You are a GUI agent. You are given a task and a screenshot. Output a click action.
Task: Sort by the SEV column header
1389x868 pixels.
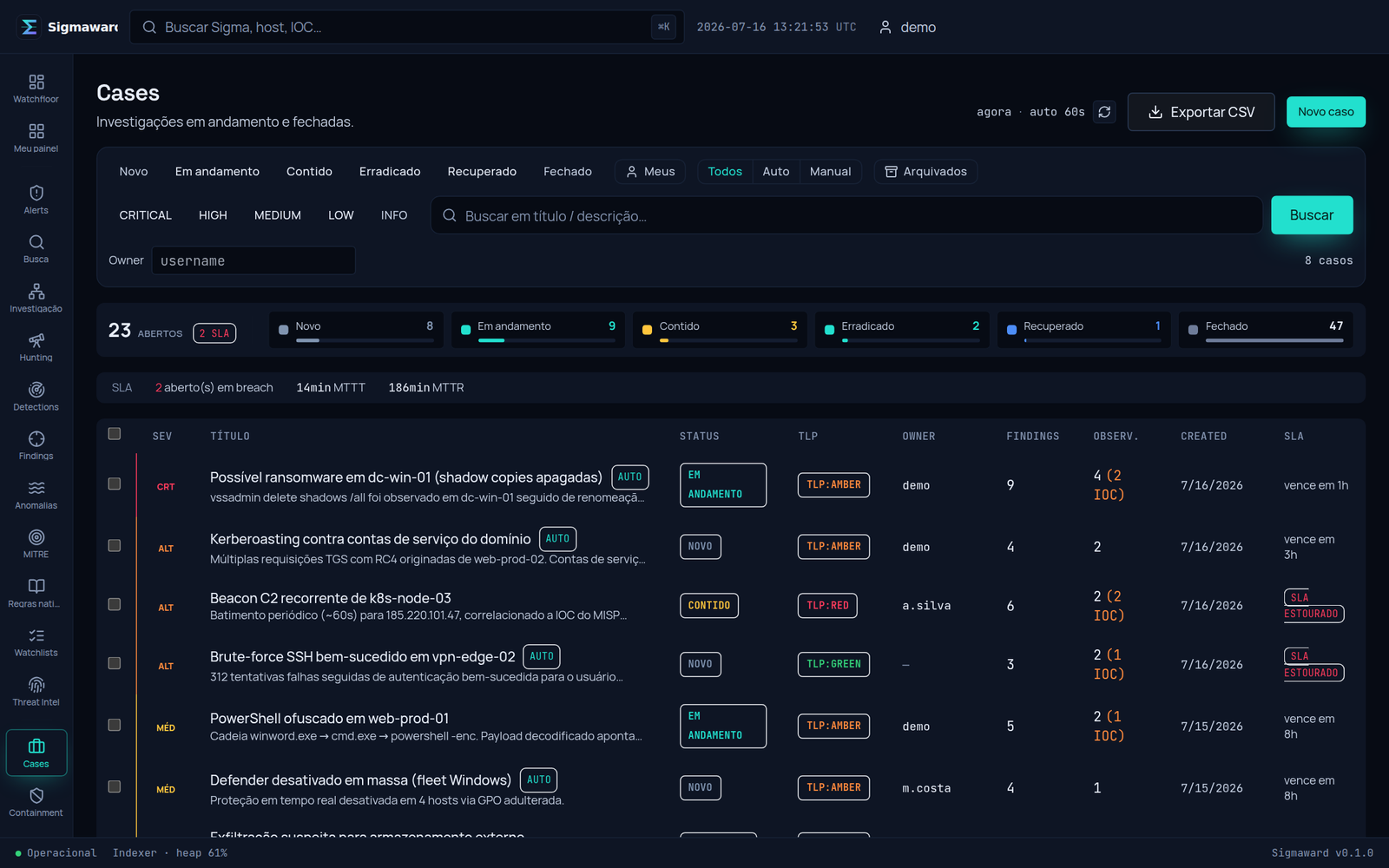[162, 437]
